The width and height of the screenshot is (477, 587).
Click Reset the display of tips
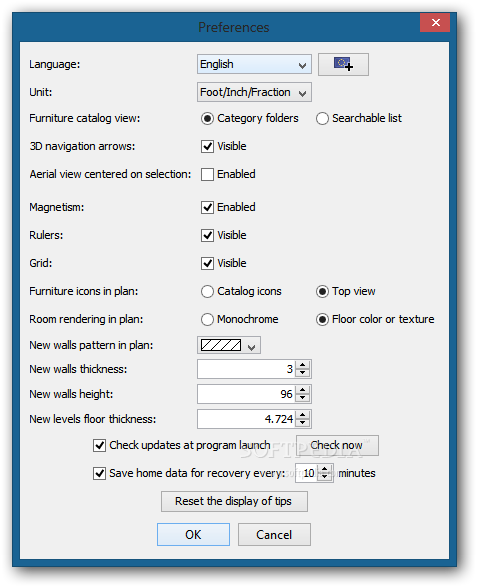click(234, 502)
